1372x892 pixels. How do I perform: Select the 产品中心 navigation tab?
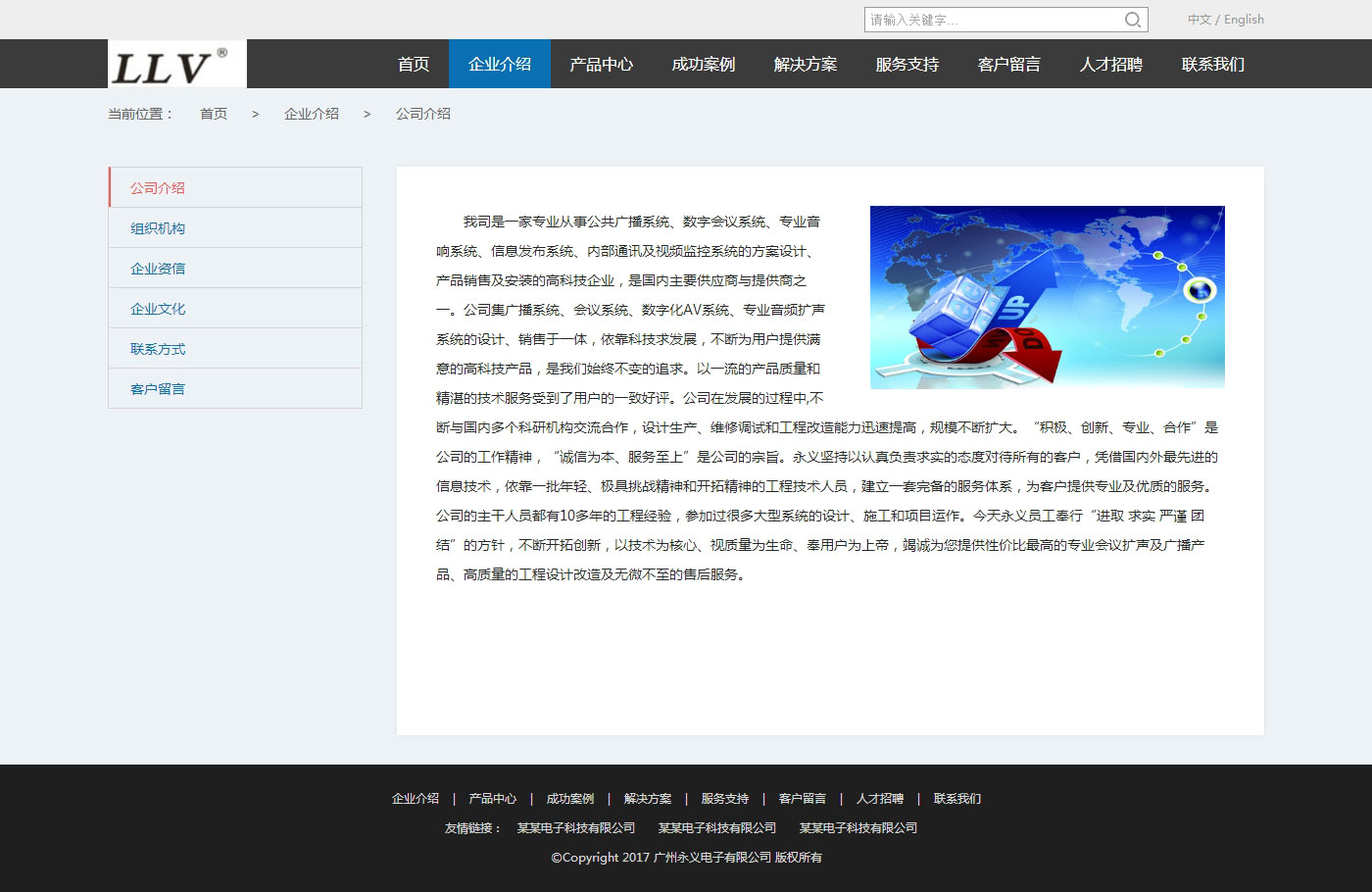click(x=601, y=65)
